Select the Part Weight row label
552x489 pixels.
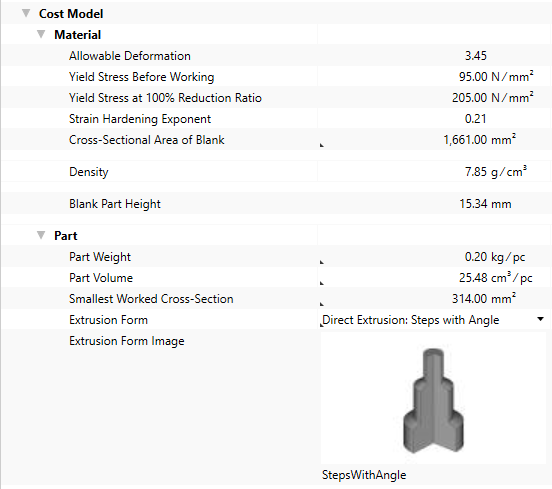100,257
